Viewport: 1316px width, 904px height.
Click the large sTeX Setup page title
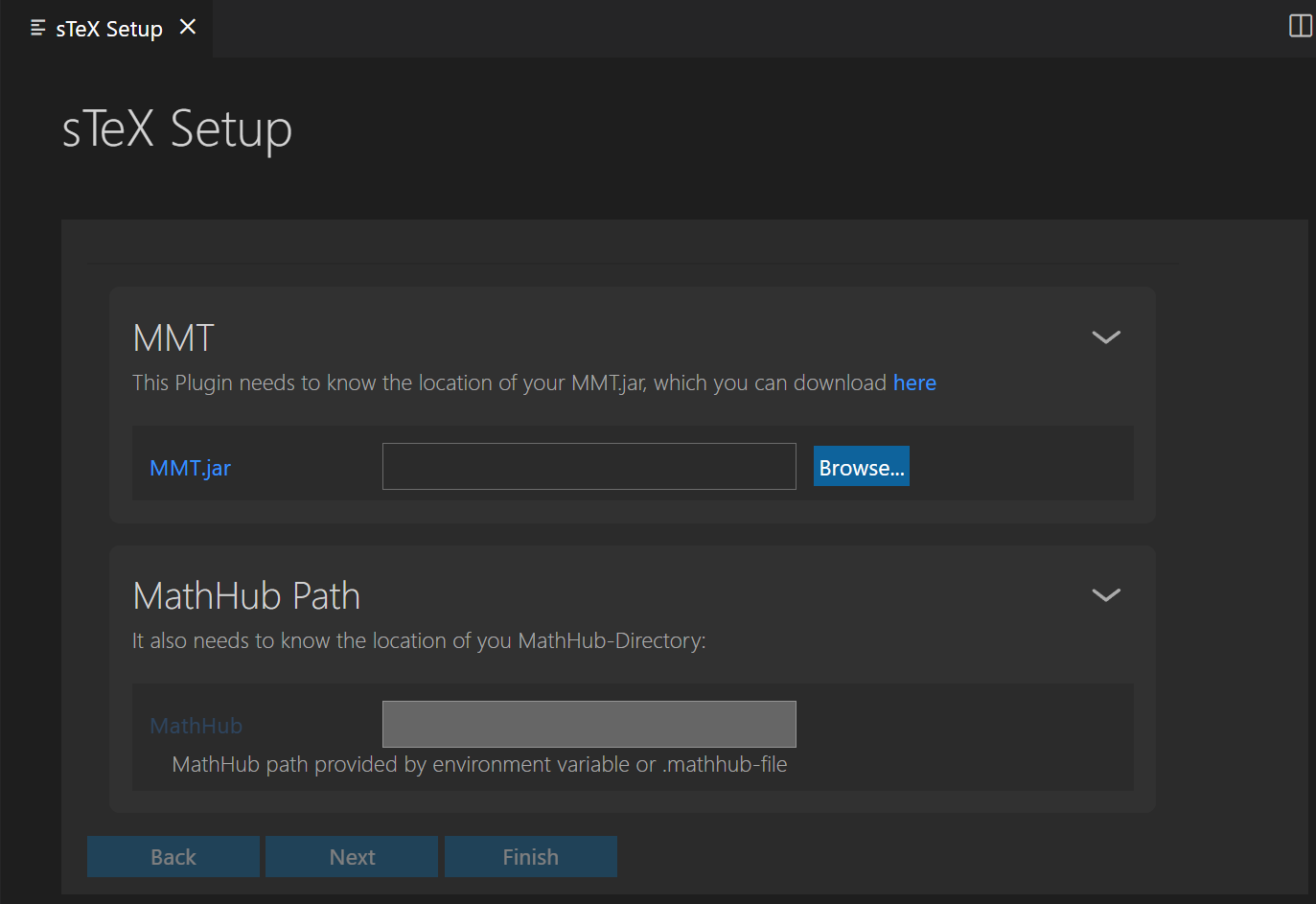click(177, 129)
